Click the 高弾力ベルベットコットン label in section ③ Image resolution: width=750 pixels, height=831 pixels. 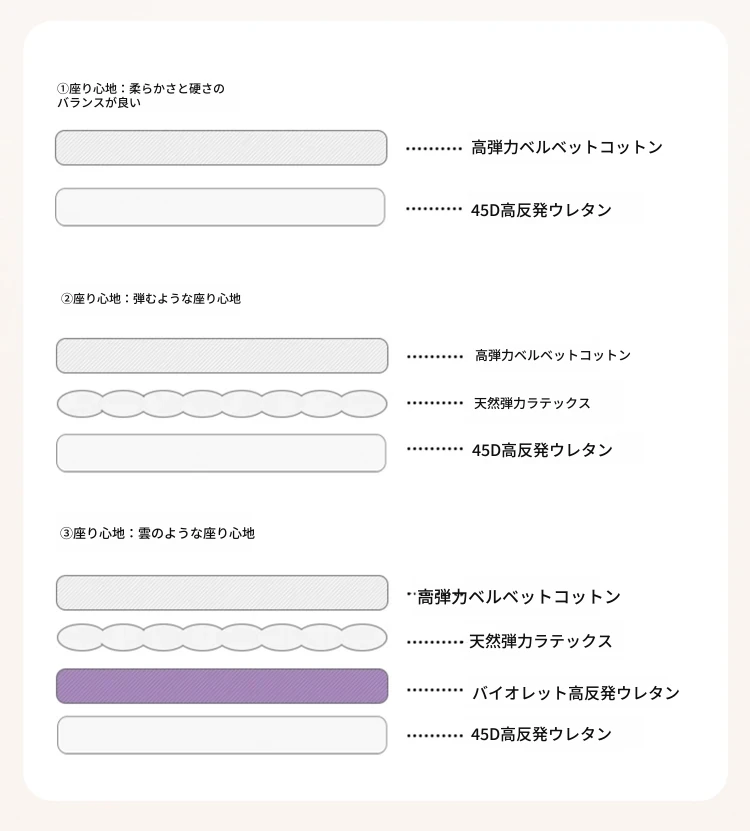(x=519, y=597)
